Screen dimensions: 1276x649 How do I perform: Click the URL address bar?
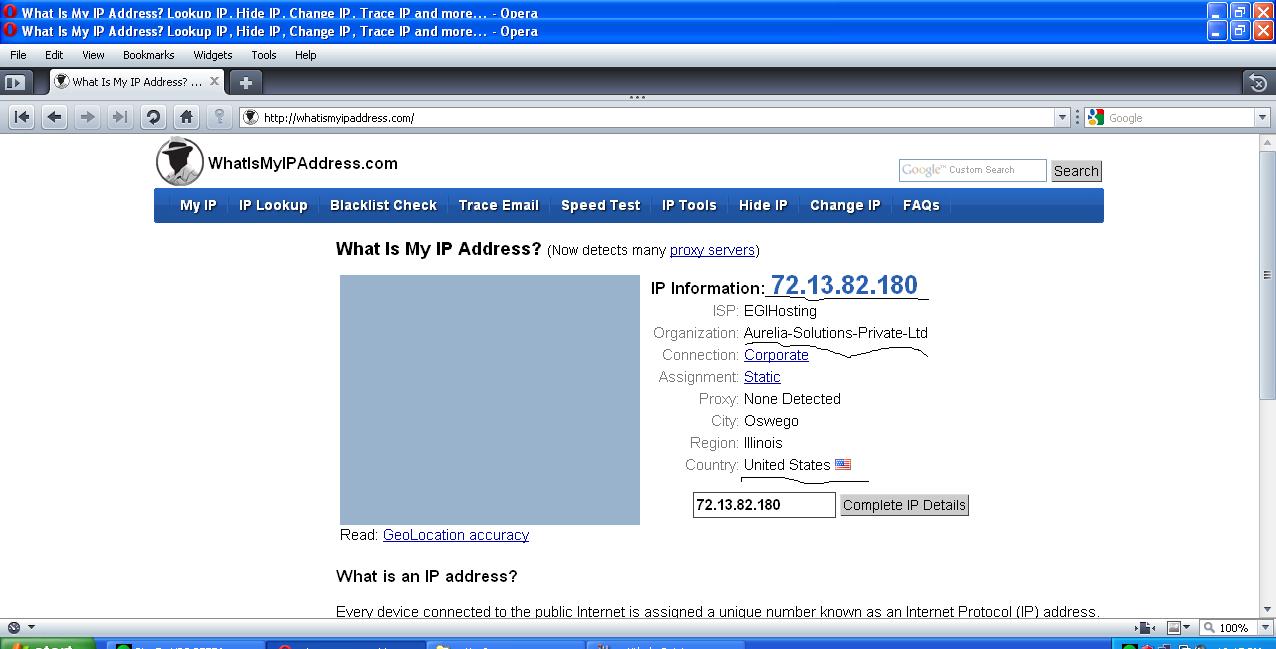point(655,117)
